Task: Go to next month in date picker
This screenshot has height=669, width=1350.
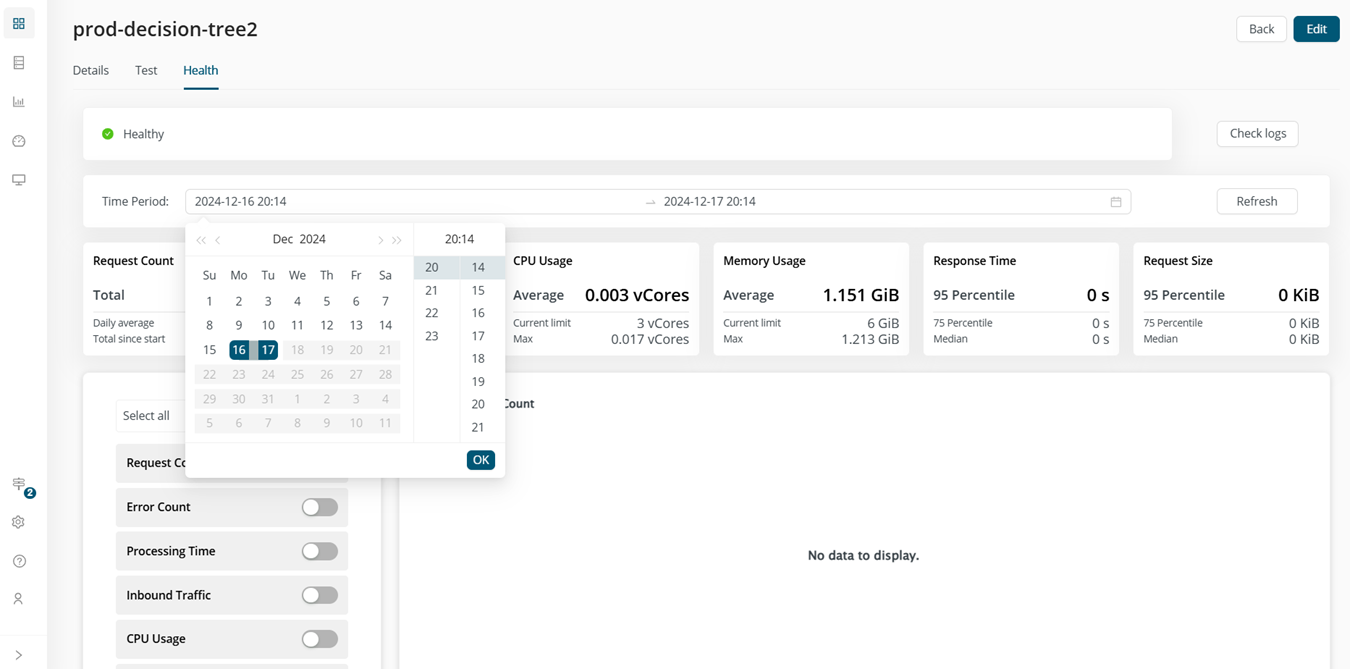Action: [380, 240]
